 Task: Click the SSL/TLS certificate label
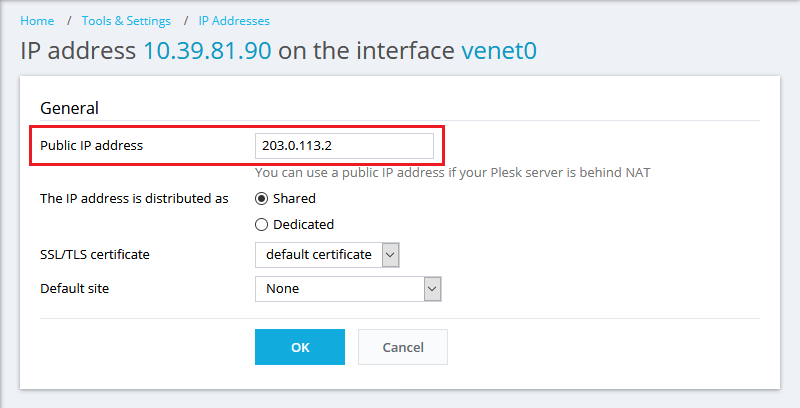click(95, 254)
